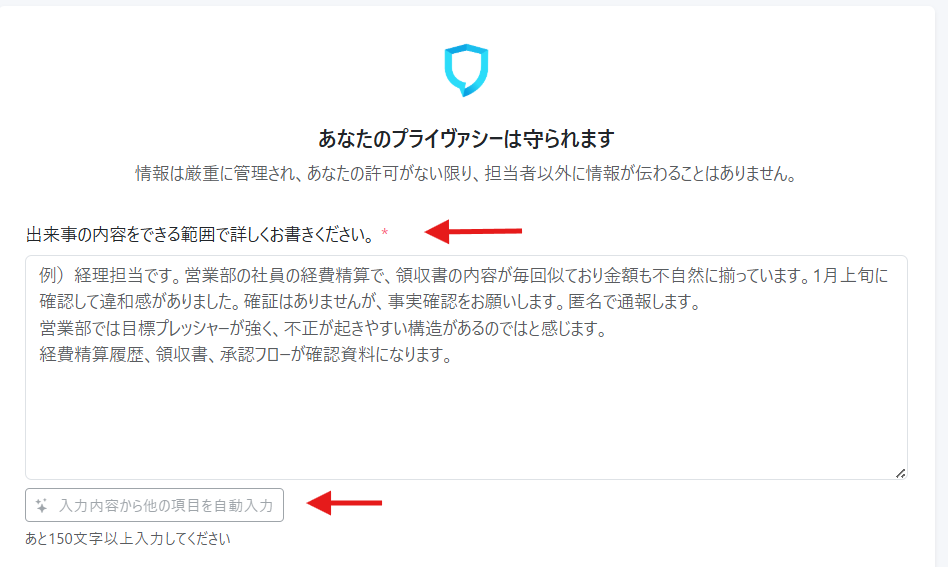Click the red arrow beside the description label

(x=473, y=231)
